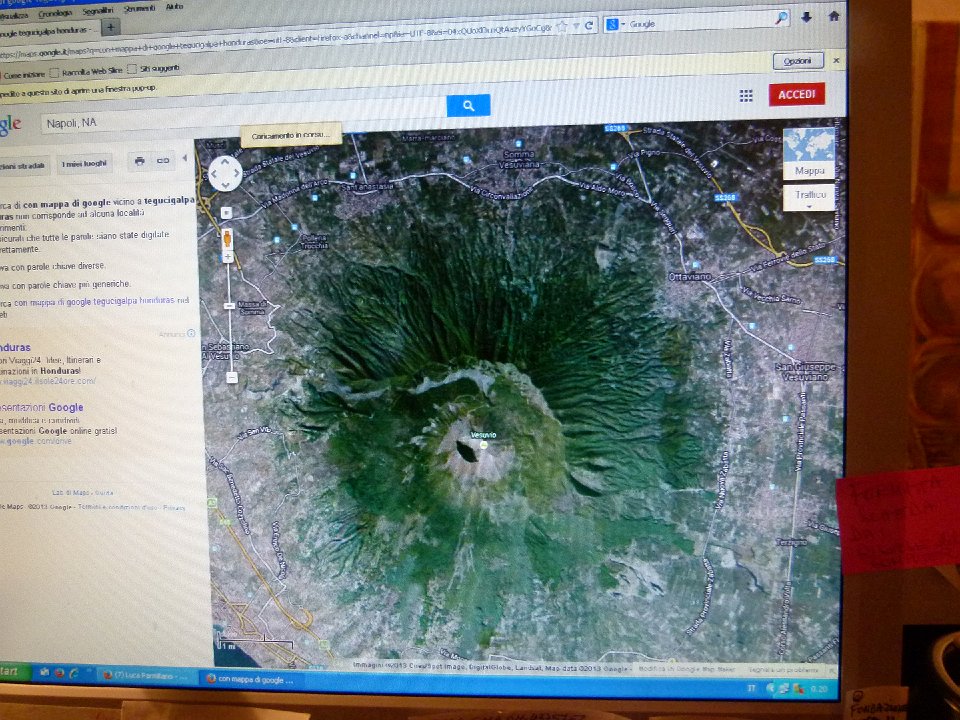Open the Traffico layer dropdown
The image size is (960, 720).
pos(809,198)
